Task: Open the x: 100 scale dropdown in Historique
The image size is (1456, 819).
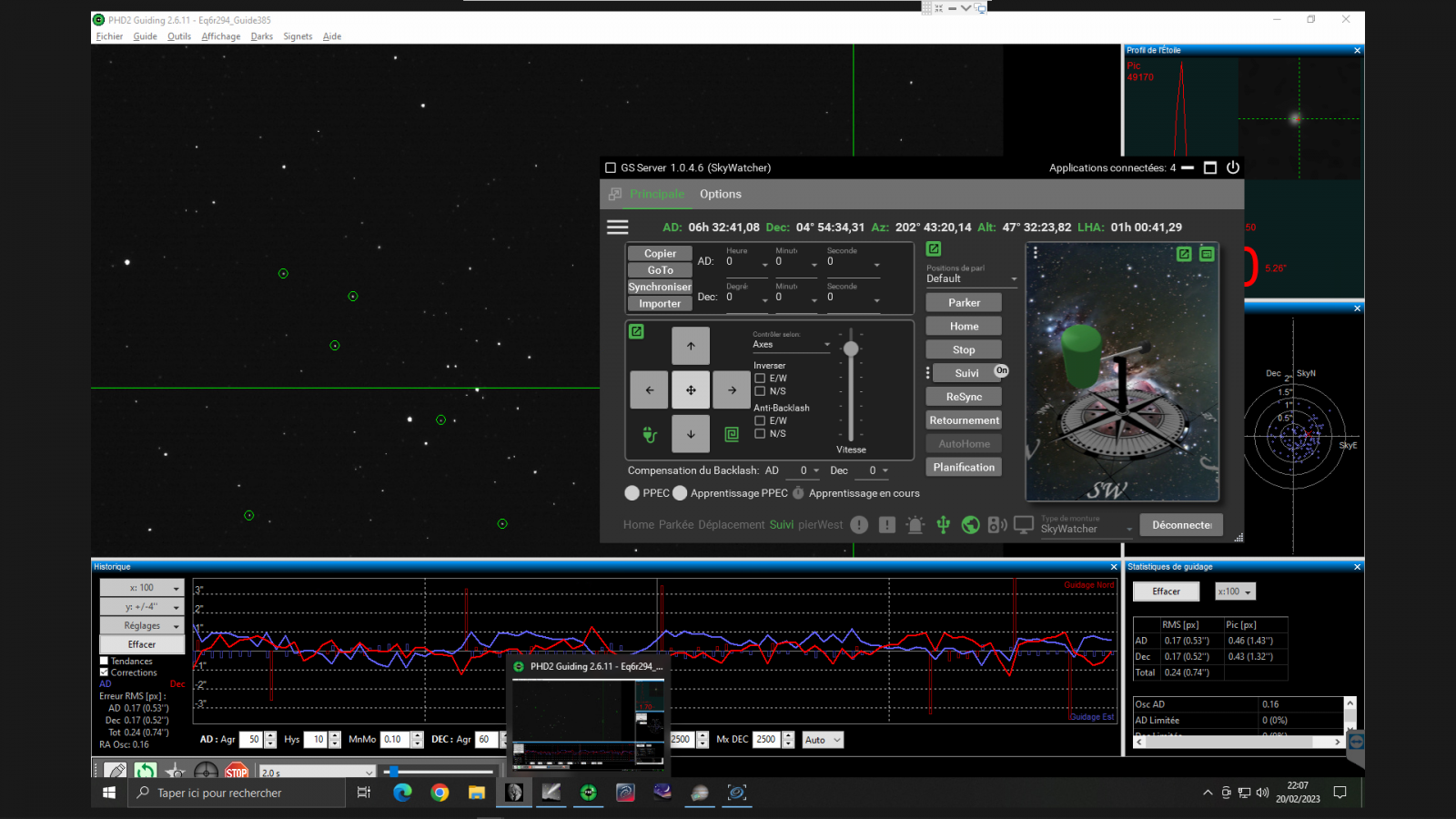Action: (x=142, y=588)
